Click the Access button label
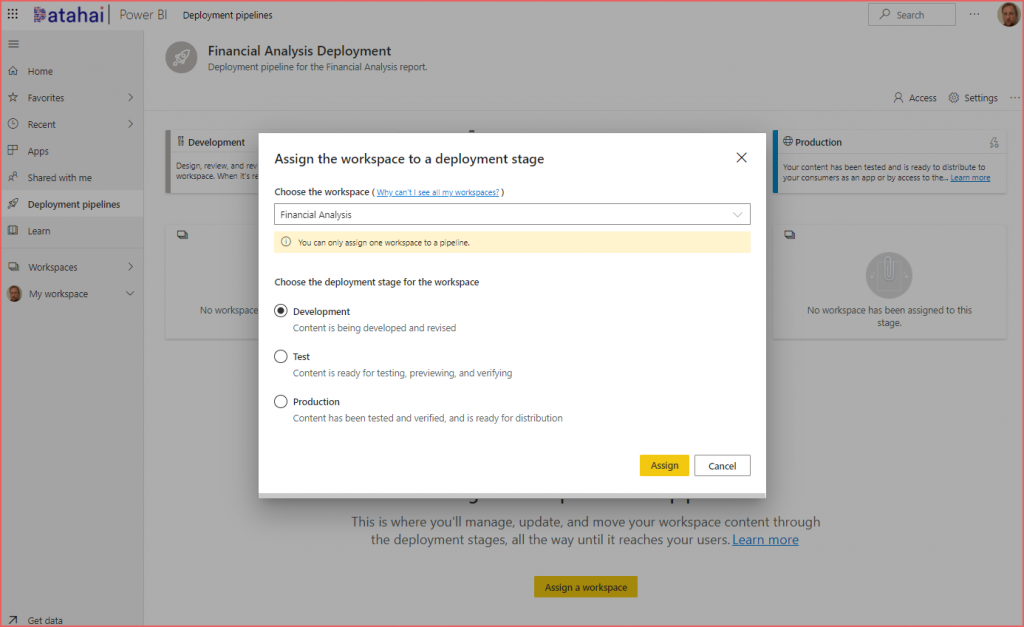This screenshot has height=627, width=1024. click(922, 98)
